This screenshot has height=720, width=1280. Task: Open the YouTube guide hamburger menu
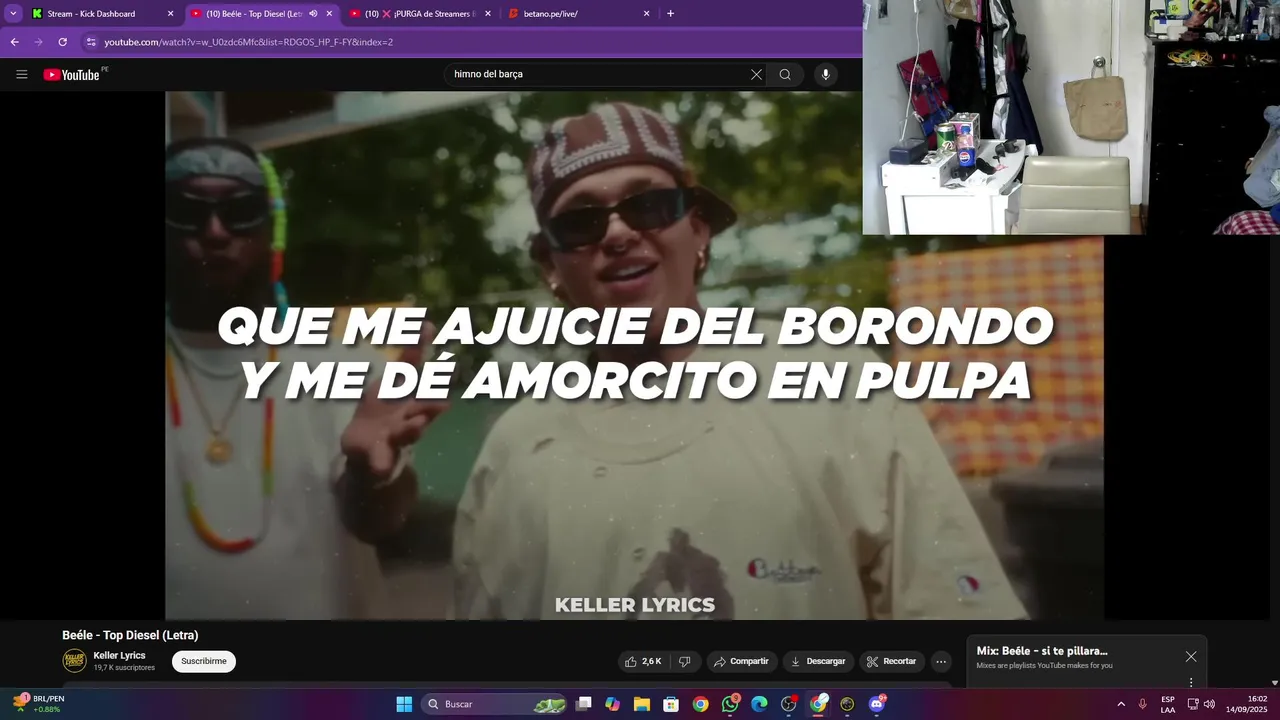(x=21, y=74)
